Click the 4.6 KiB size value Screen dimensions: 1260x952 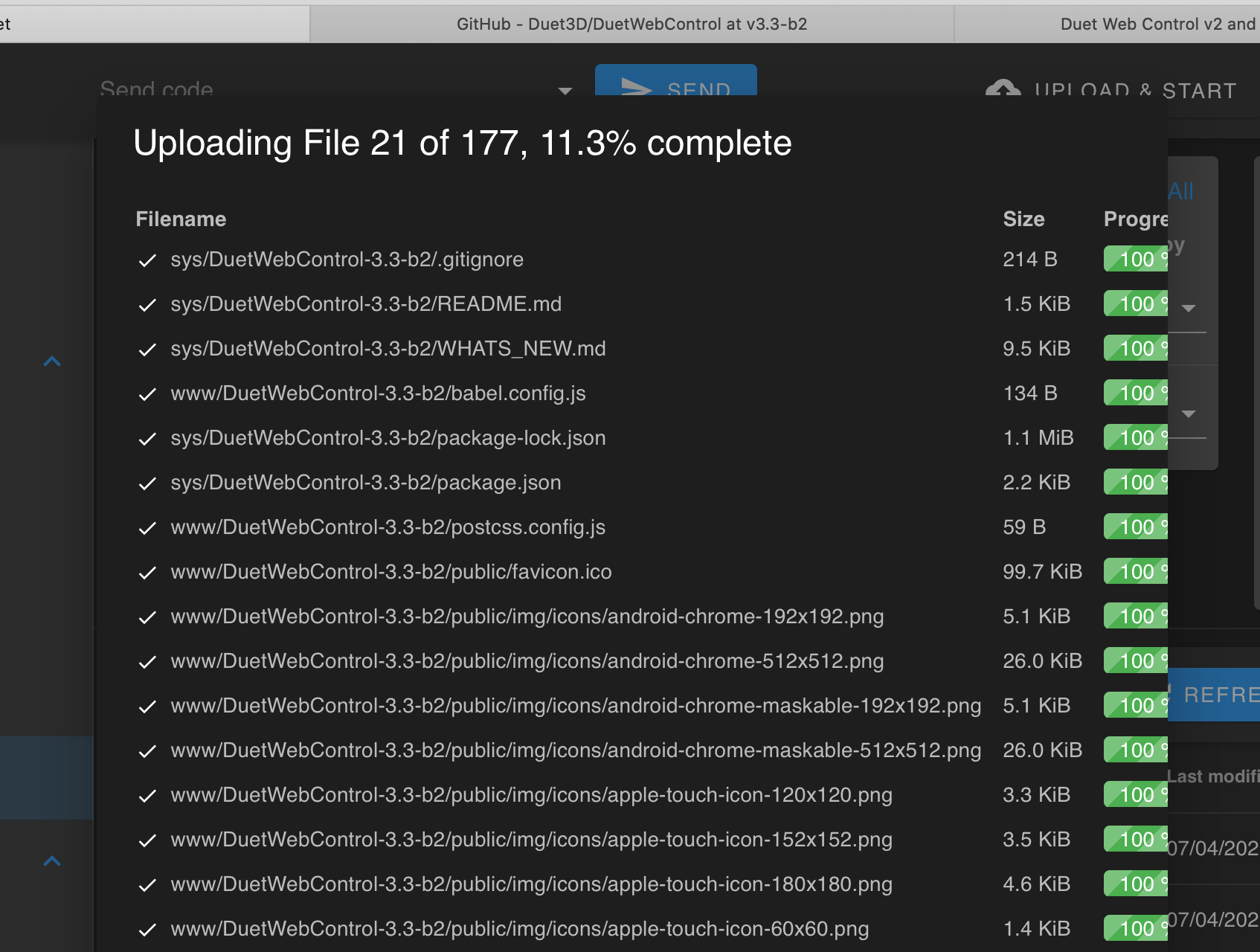(1037, 884)
